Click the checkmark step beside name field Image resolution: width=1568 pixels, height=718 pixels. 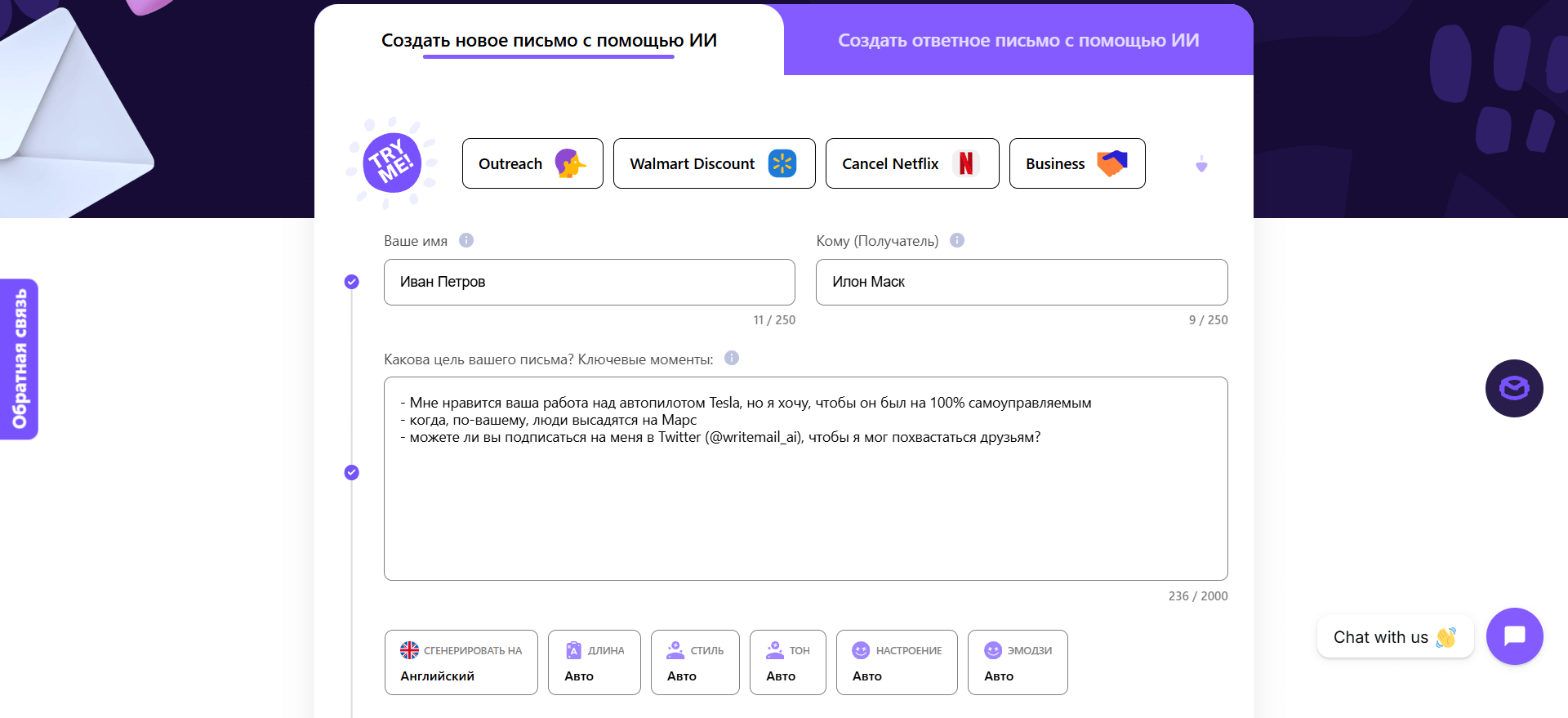[352, 282]
